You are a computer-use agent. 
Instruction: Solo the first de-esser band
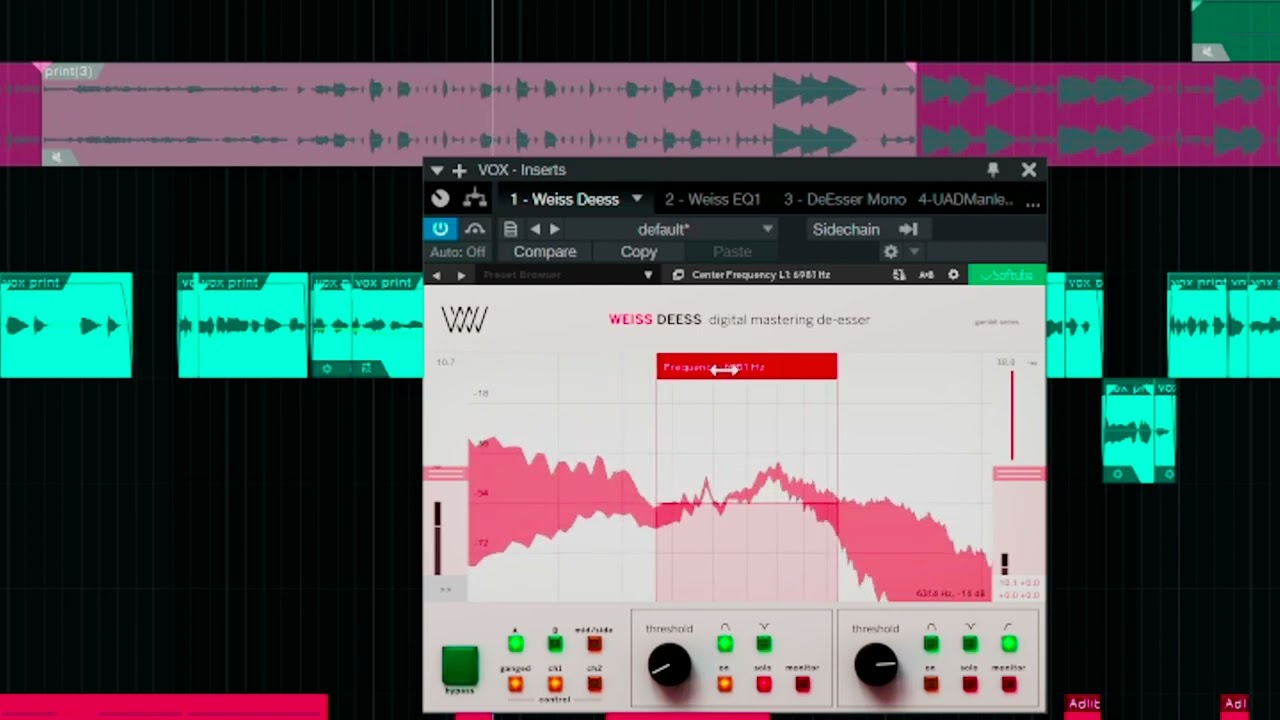(x=764, y=684)
